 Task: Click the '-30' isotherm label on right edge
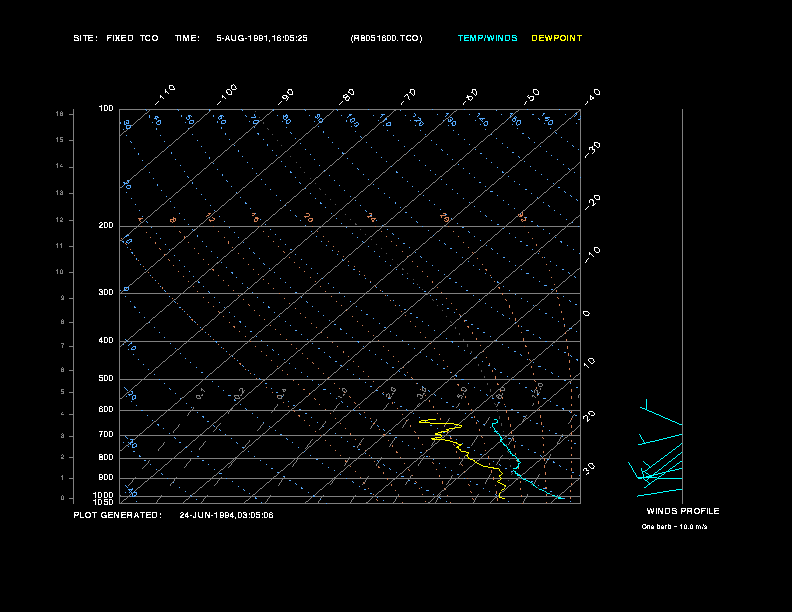coord(592,149)
